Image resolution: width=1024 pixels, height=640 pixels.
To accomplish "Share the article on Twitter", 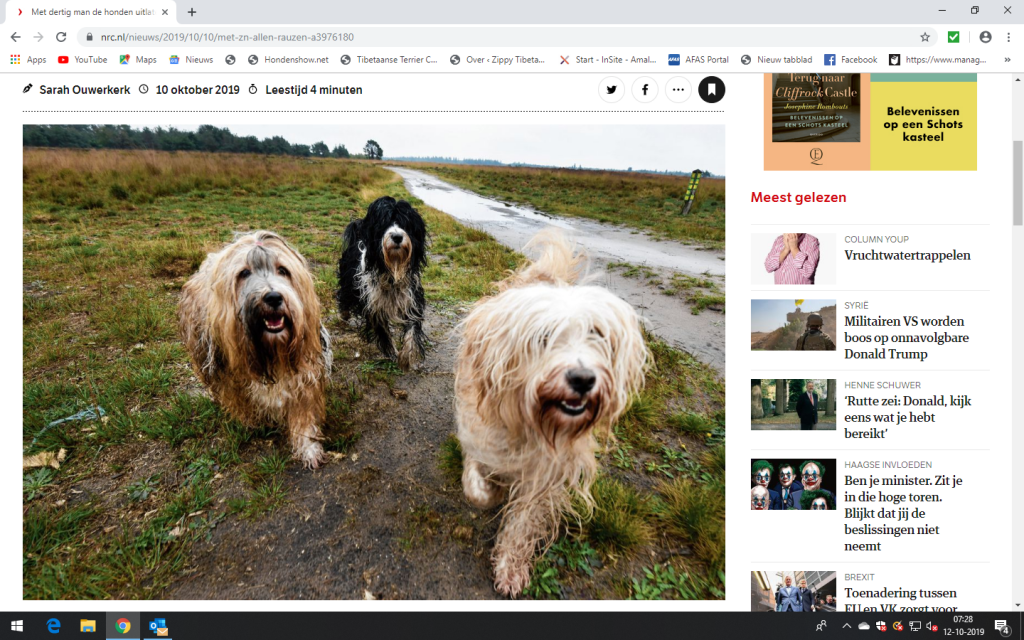I will pos(611,90).
